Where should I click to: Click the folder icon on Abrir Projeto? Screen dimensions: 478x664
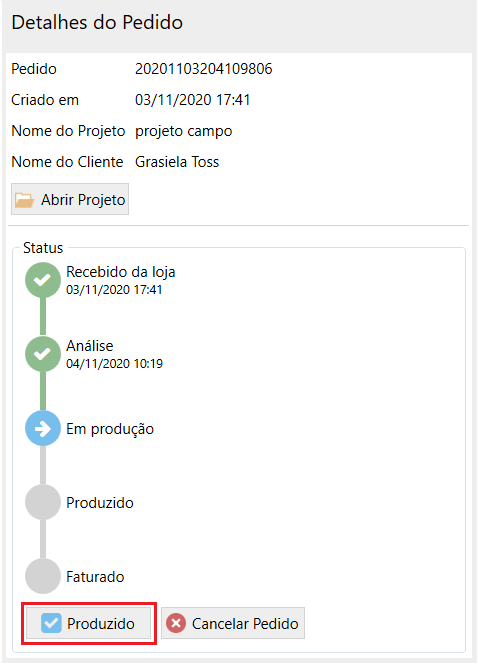click(25, 200)
